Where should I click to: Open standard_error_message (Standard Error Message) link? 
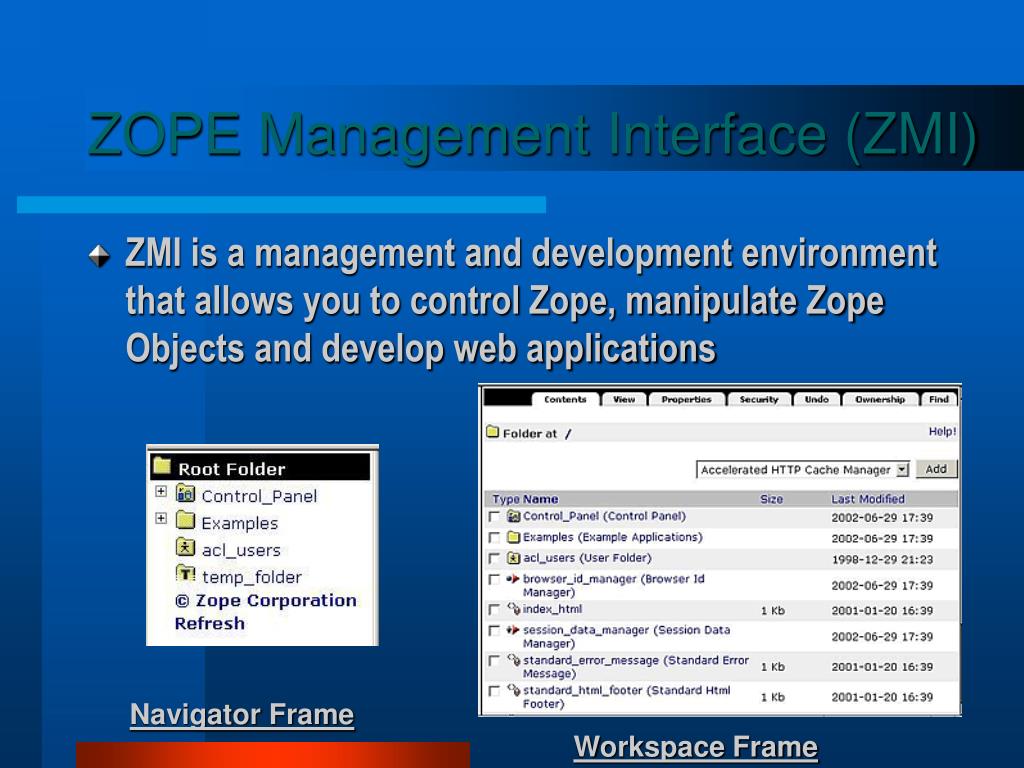pos(635,667)
